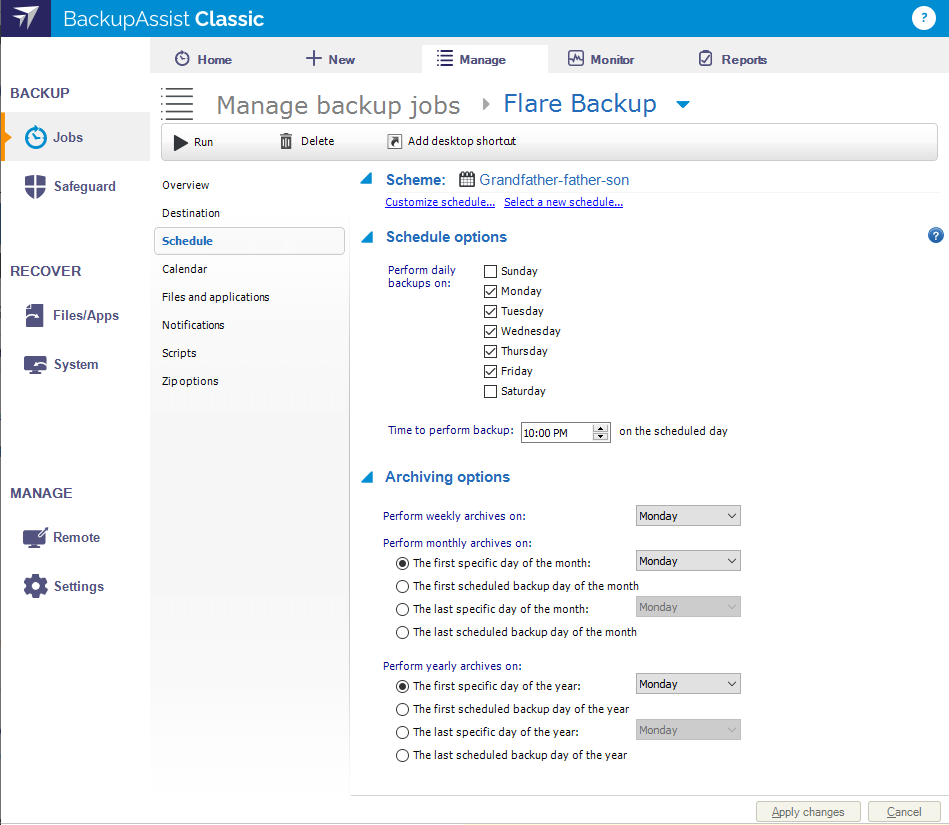Select last specific day of the year
Image resolution: width=949 pixels, height=825 pixels.
[x=402, y=732]
